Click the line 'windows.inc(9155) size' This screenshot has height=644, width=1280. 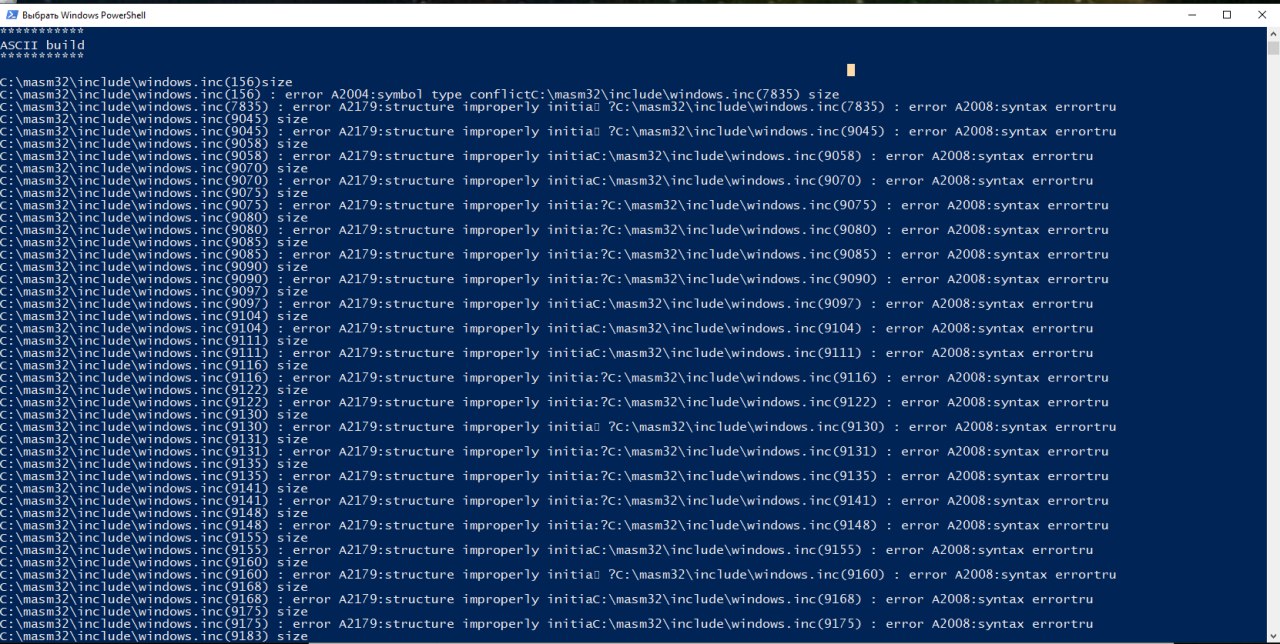pos(154,537)
